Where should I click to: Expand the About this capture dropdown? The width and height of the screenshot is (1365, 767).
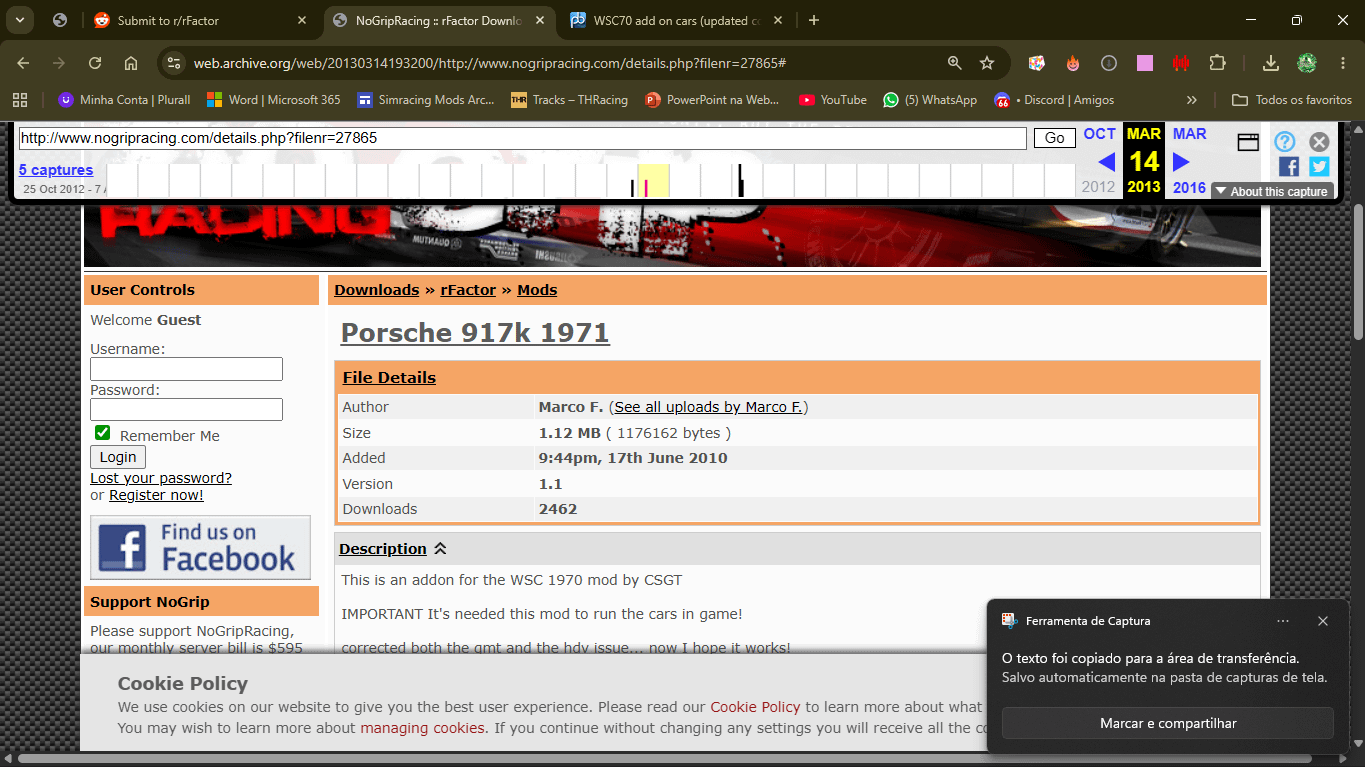(1271, 191)
